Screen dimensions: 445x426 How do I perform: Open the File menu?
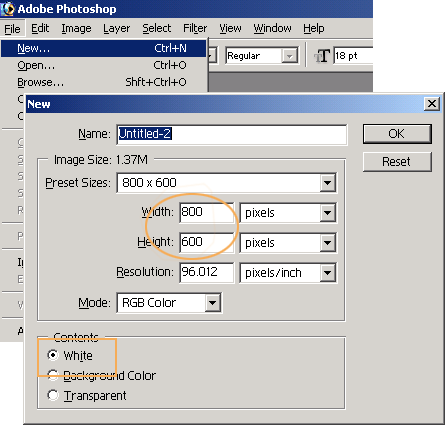[12, 29]
